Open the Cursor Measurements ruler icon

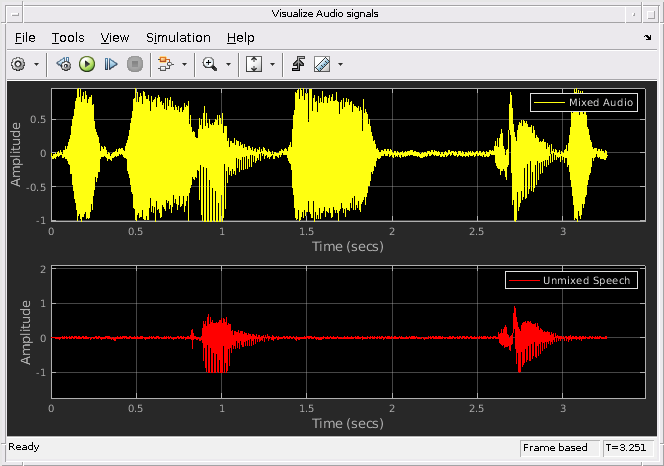322,64
